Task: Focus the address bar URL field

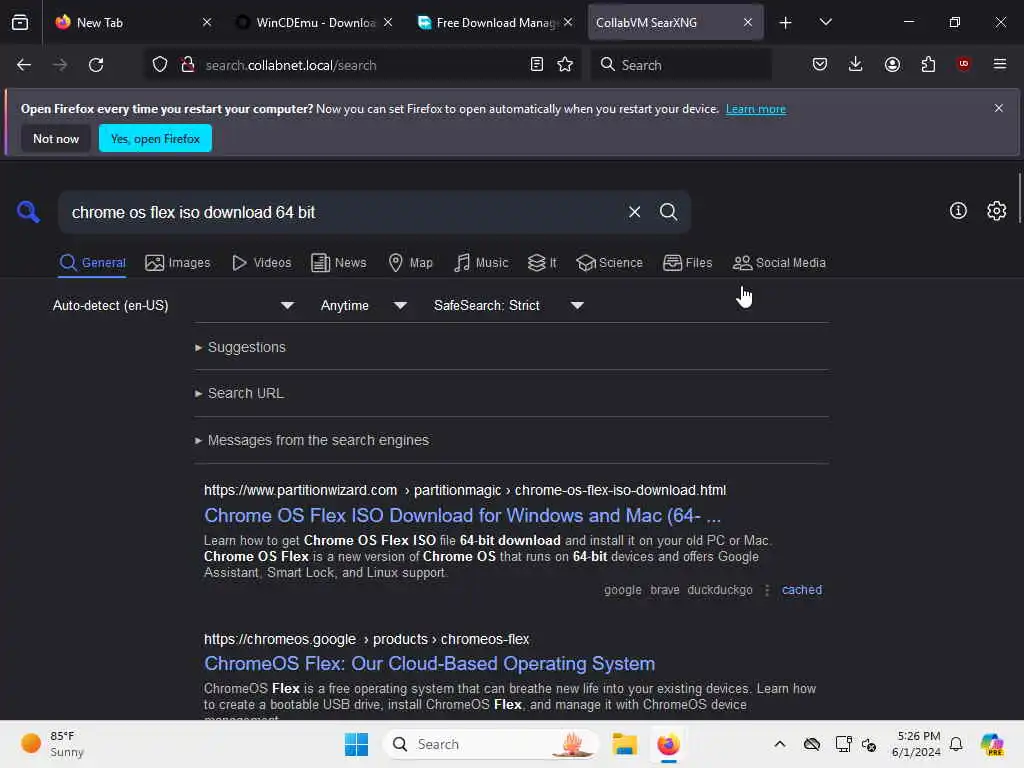Action: pyautogui.click(x=362, y=65)
